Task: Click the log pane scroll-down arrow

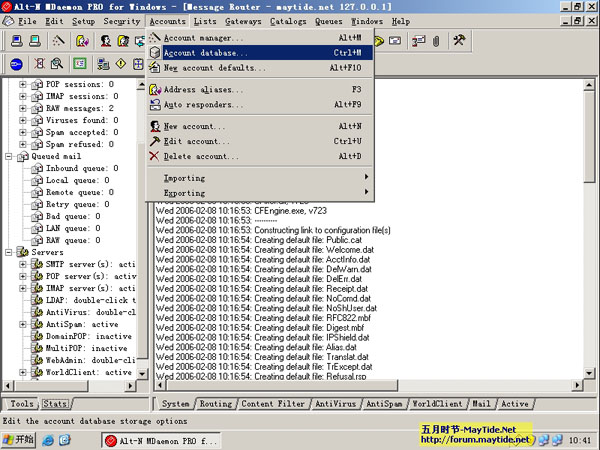Action: tap(589, 372)
